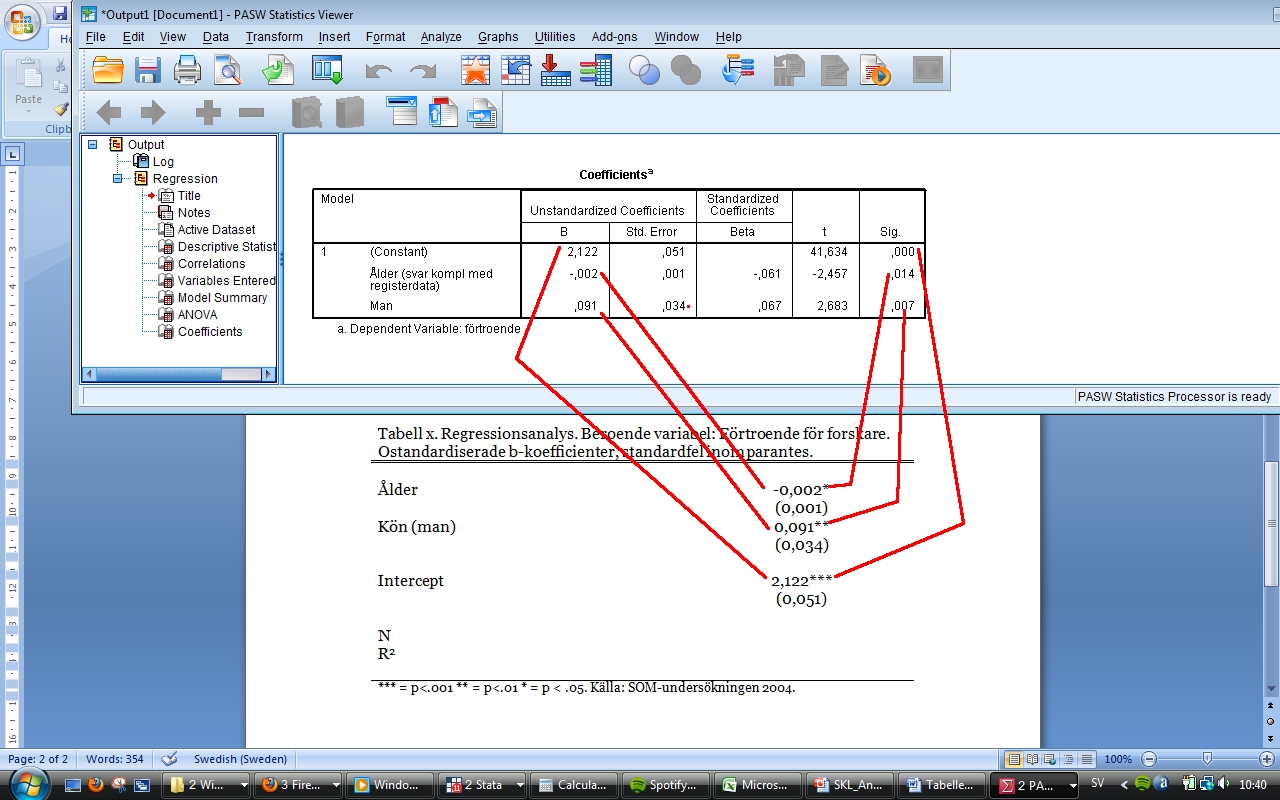
Task: Save output with the floppy disk icon
Action: [x=148, y=71]
